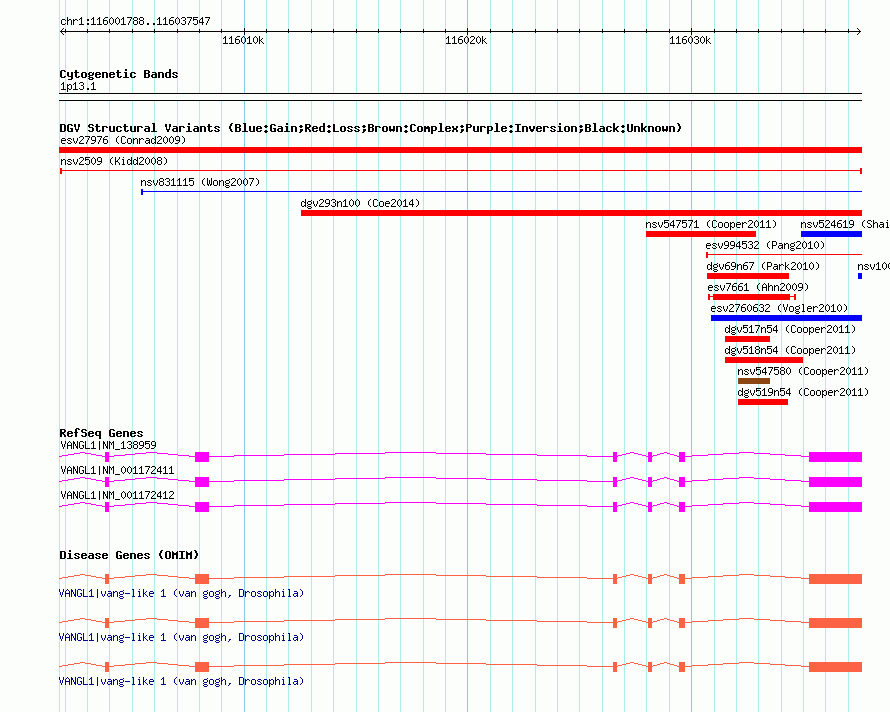Click the 1p13.1 band label
Viewport: 890px width, 712px height.
(78, 86)
